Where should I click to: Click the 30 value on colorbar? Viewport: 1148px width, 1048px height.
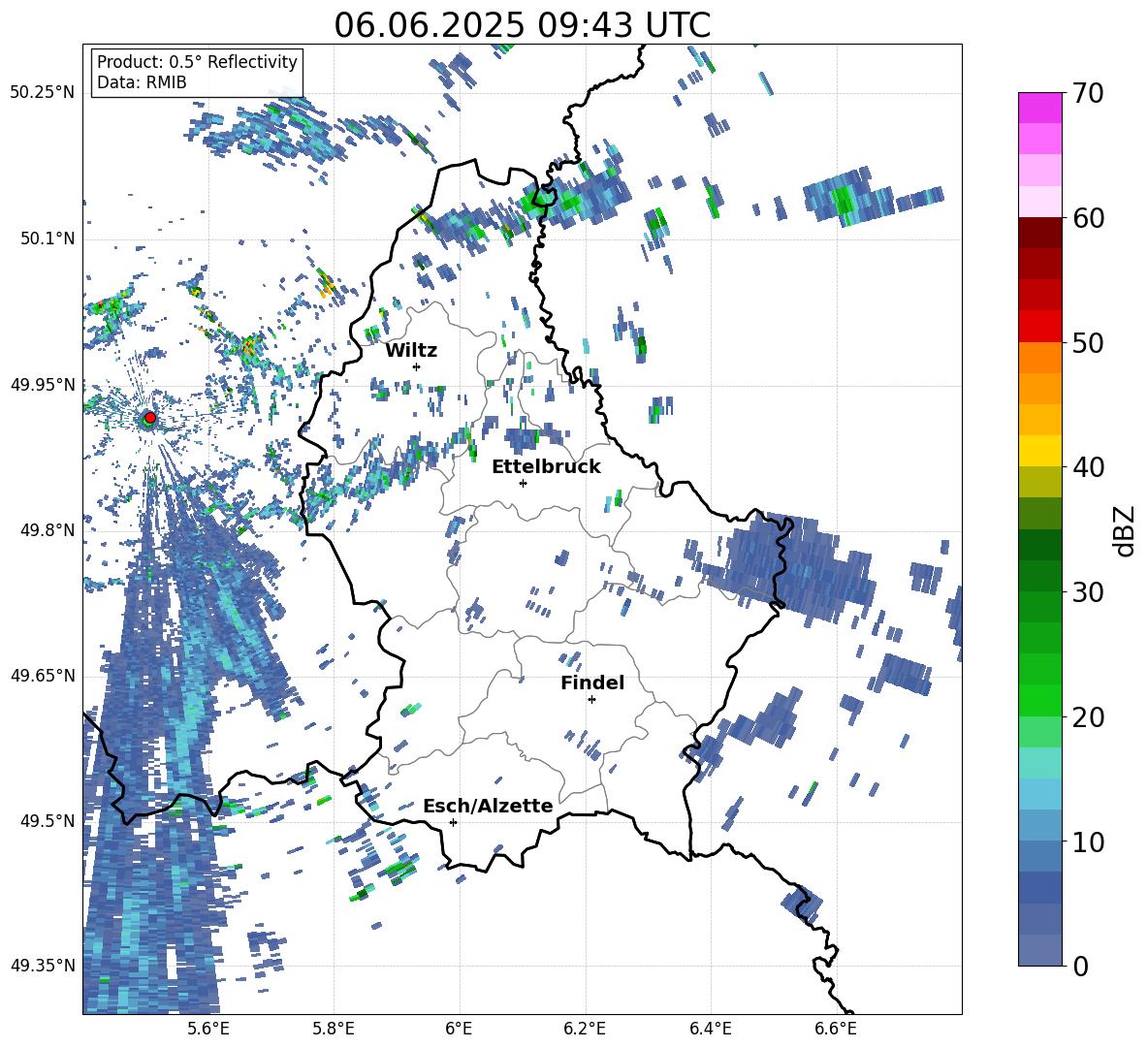[1087, 592]
